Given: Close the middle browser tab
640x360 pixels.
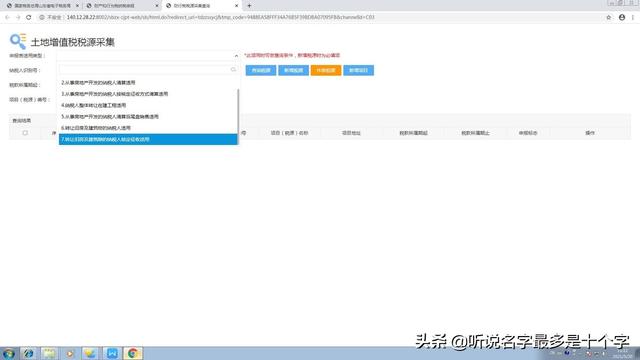Looking at the screenshot, I should click(157, 6).
